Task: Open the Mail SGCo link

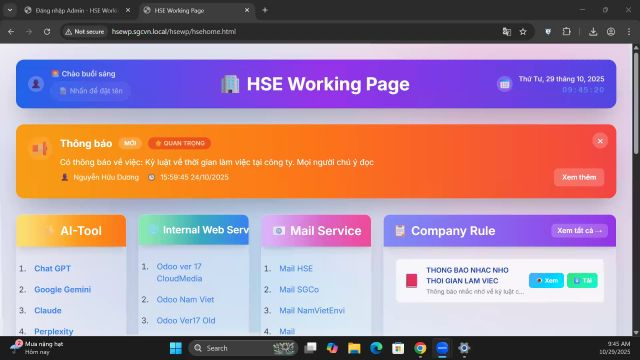Action: (299, 289)
